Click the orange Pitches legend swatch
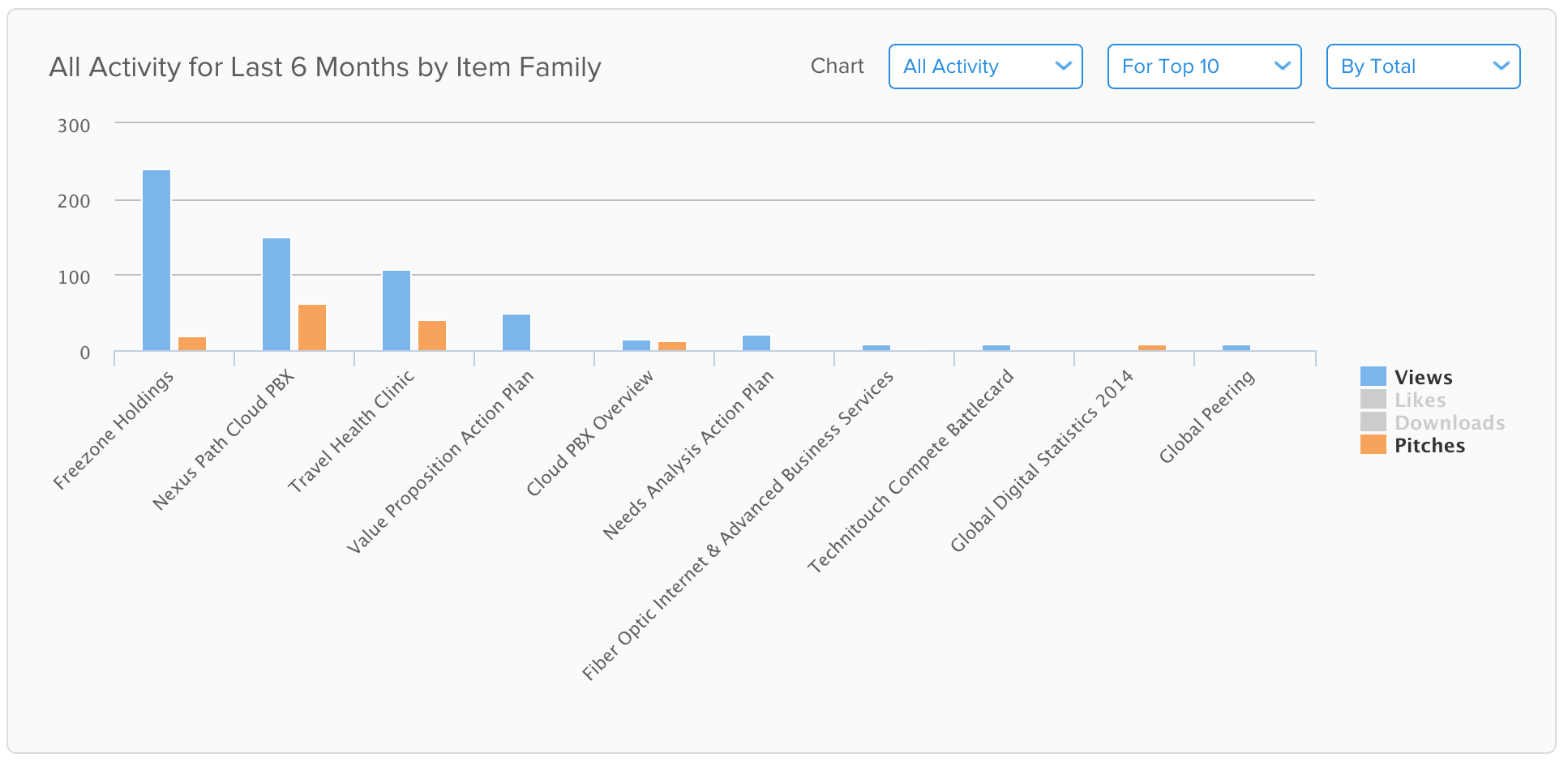1568x762 pixels. click(x=1373, y=444)
